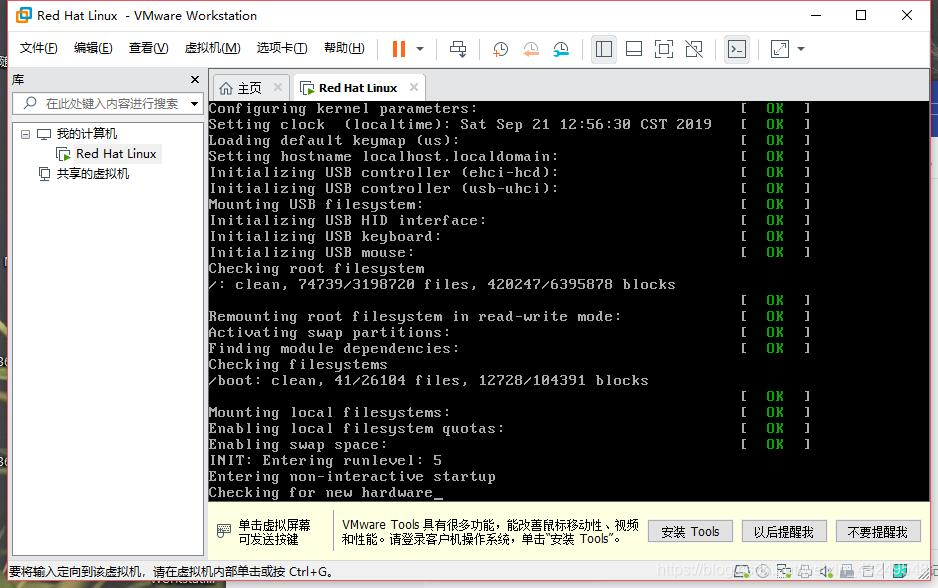Click the 'INIT: Entering runlevel: 5' line
The height and width of the screenshot is (588, 938).
tap(325, 461)
